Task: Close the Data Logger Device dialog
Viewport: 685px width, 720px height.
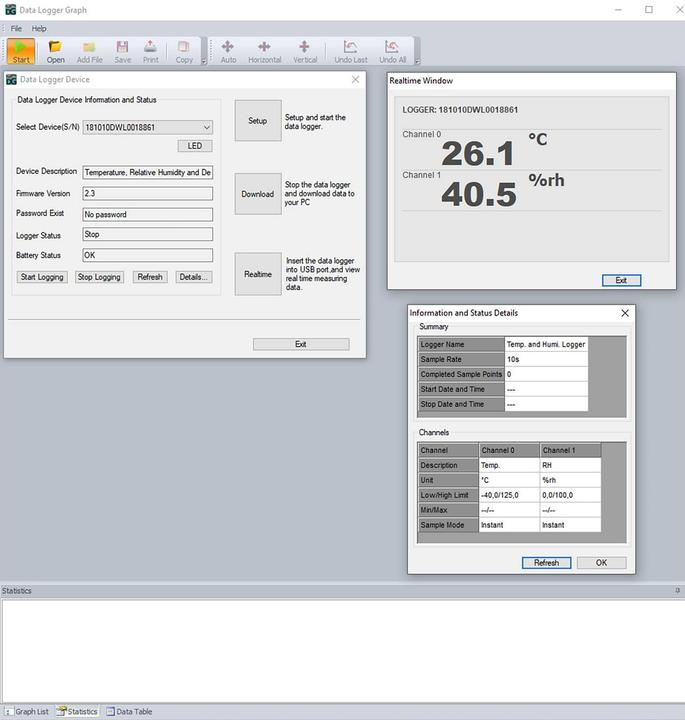Action: [x=355, y=79]
